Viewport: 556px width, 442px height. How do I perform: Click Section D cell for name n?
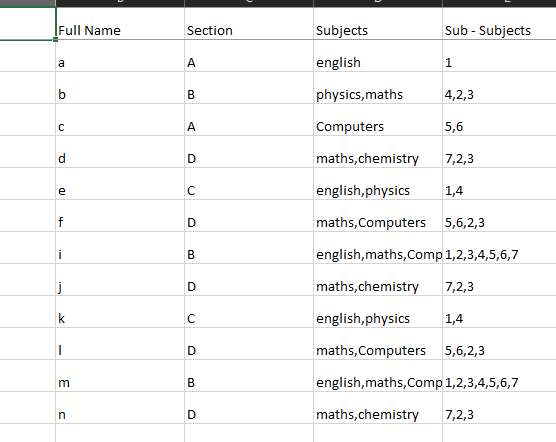249,408
